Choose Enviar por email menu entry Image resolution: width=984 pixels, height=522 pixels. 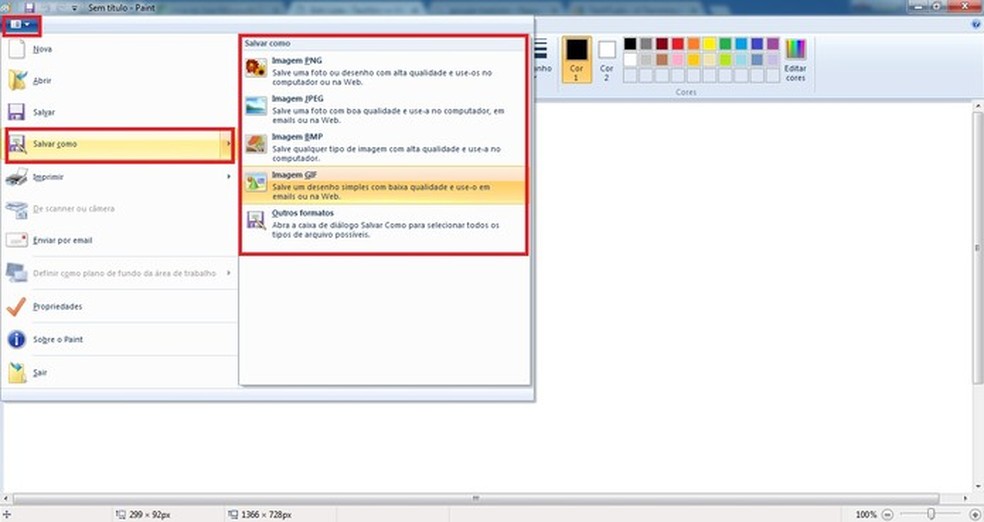pos(119,240)
